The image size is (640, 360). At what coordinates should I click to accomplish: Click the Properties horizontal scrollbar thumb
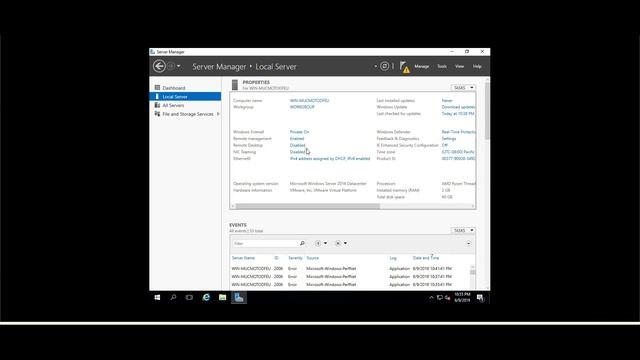coord(308,206)
